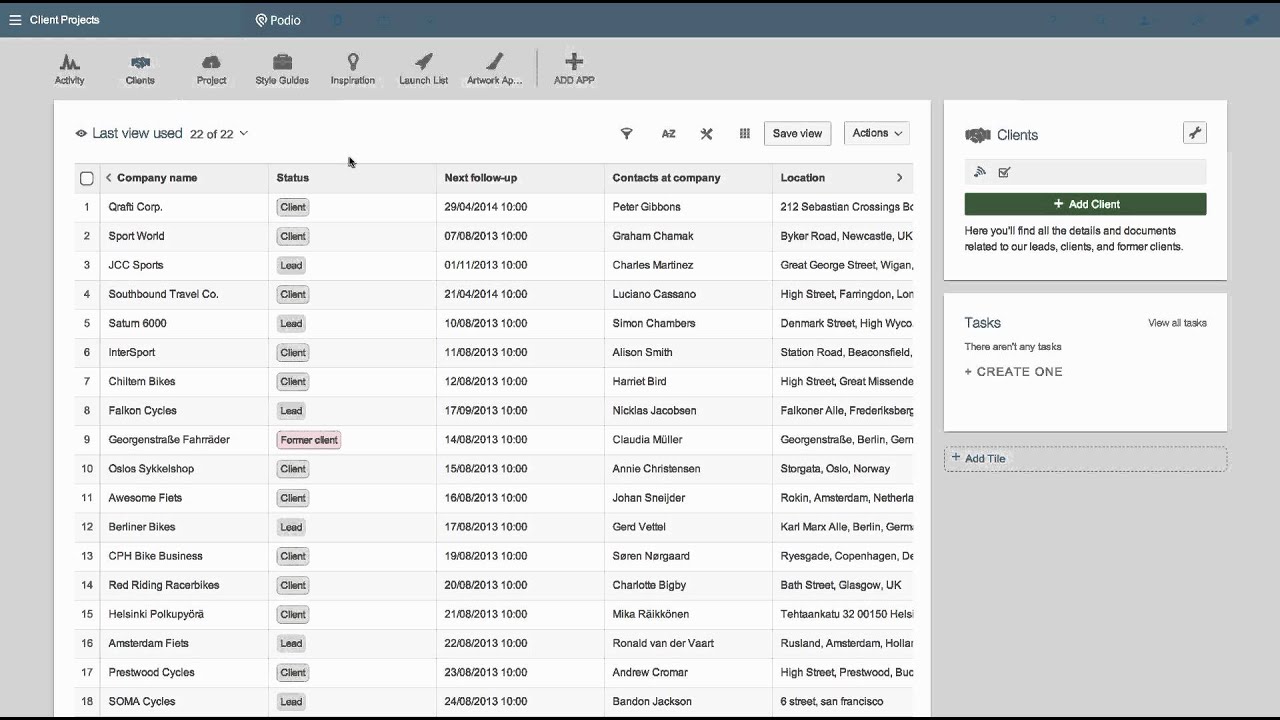1280x720 pixels.
Task: Open the Project app cloud icon
Action: click(211, 62)
